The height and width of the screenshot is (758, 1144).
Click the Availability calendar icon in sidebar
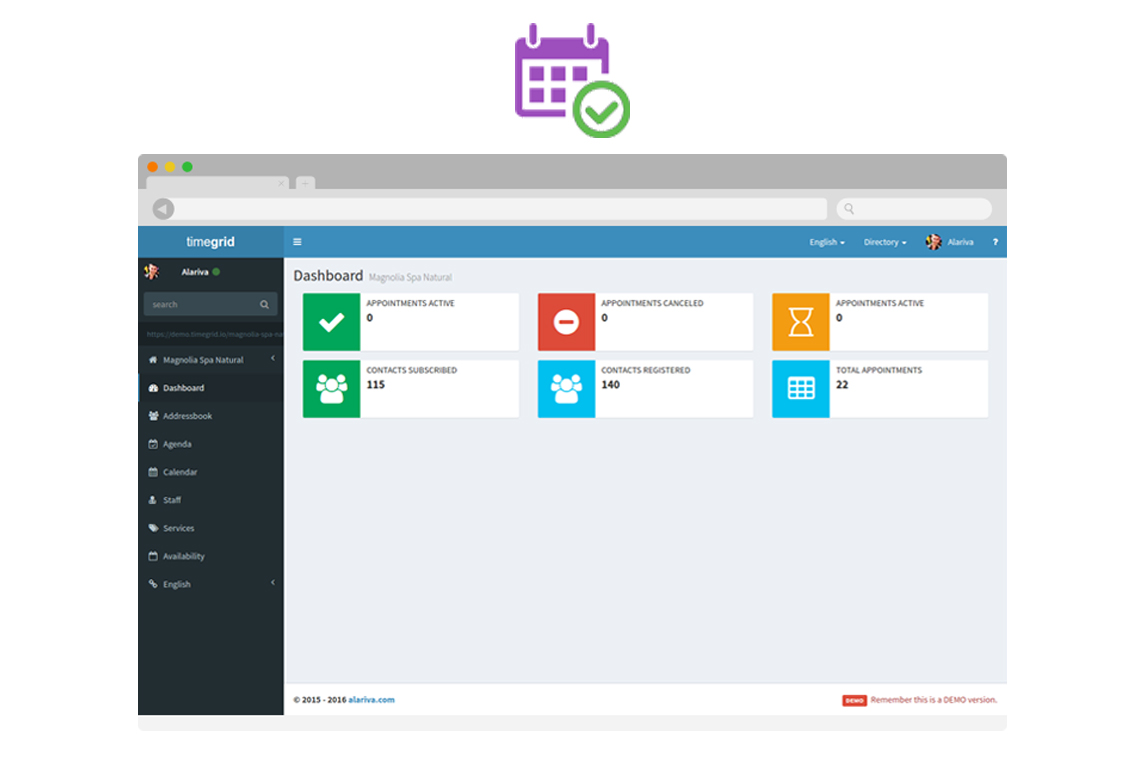click(153, 557)
